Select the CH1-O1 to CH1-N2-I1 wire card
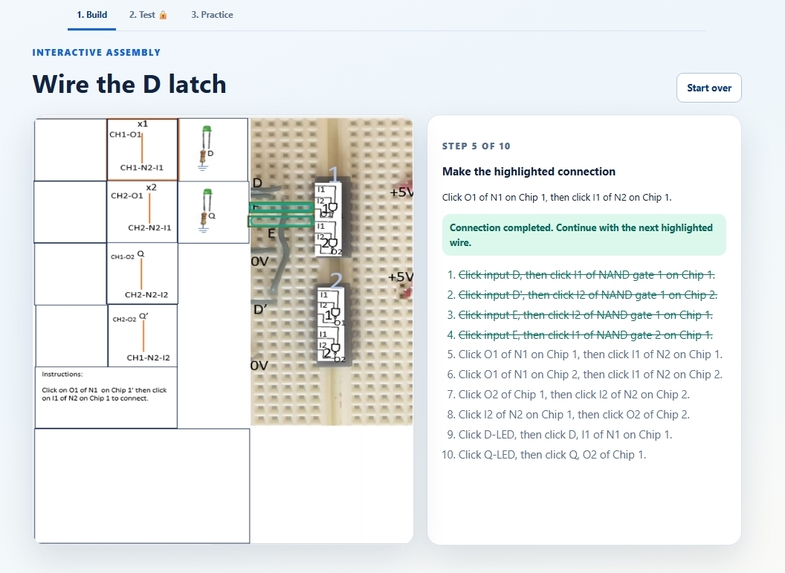 [x=142, y=150]
